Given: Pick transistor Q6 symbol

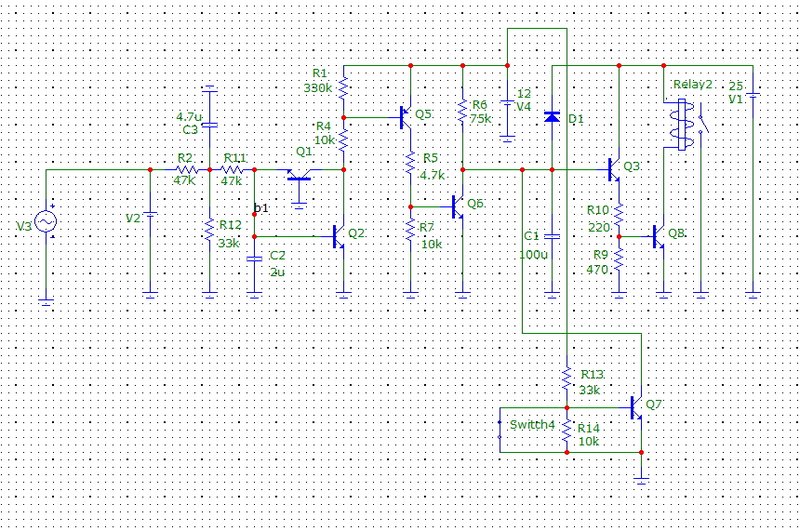Looking at the screenshot, I should pos(458,207).
